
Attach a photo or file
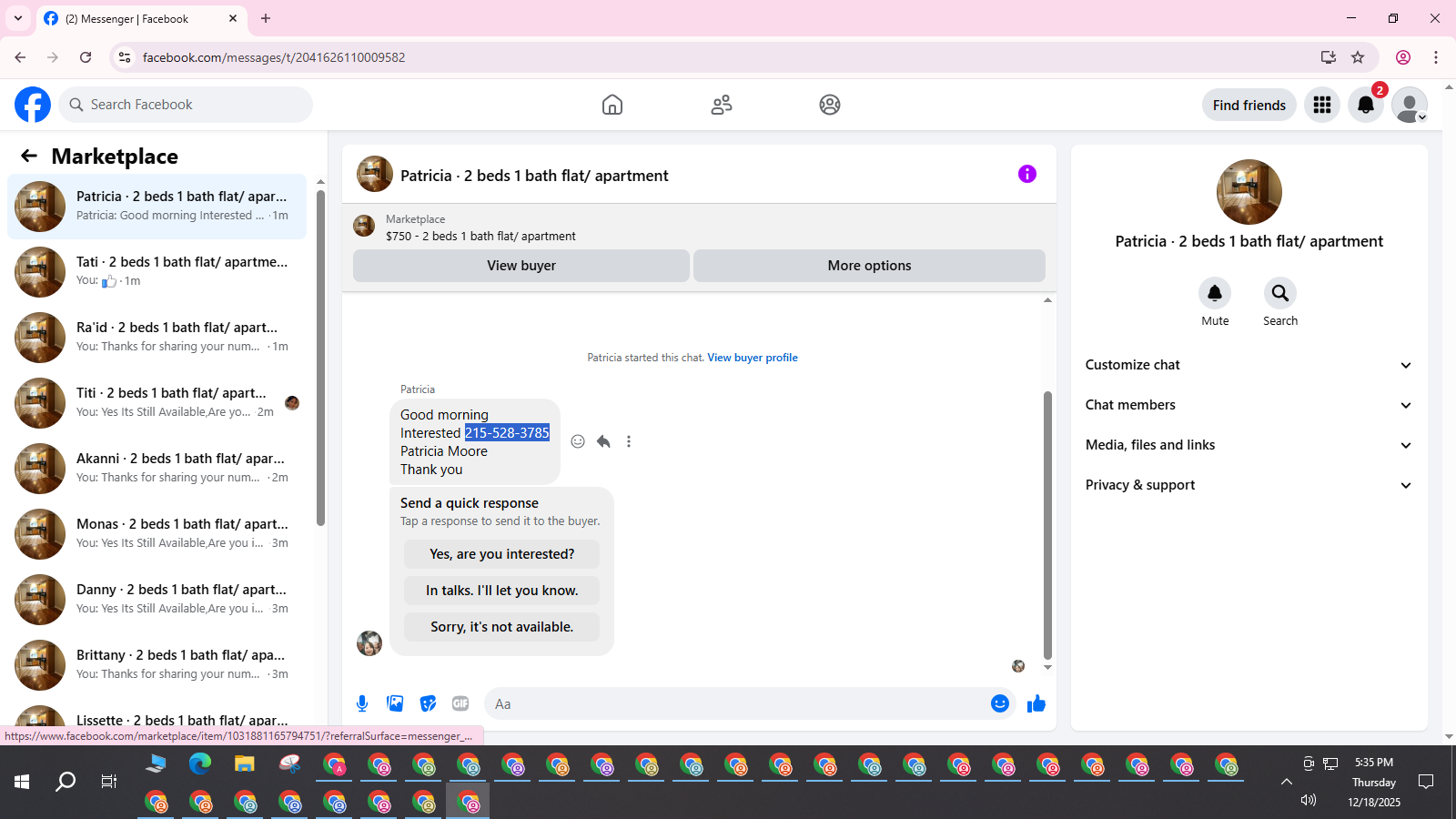pos(395,703)
